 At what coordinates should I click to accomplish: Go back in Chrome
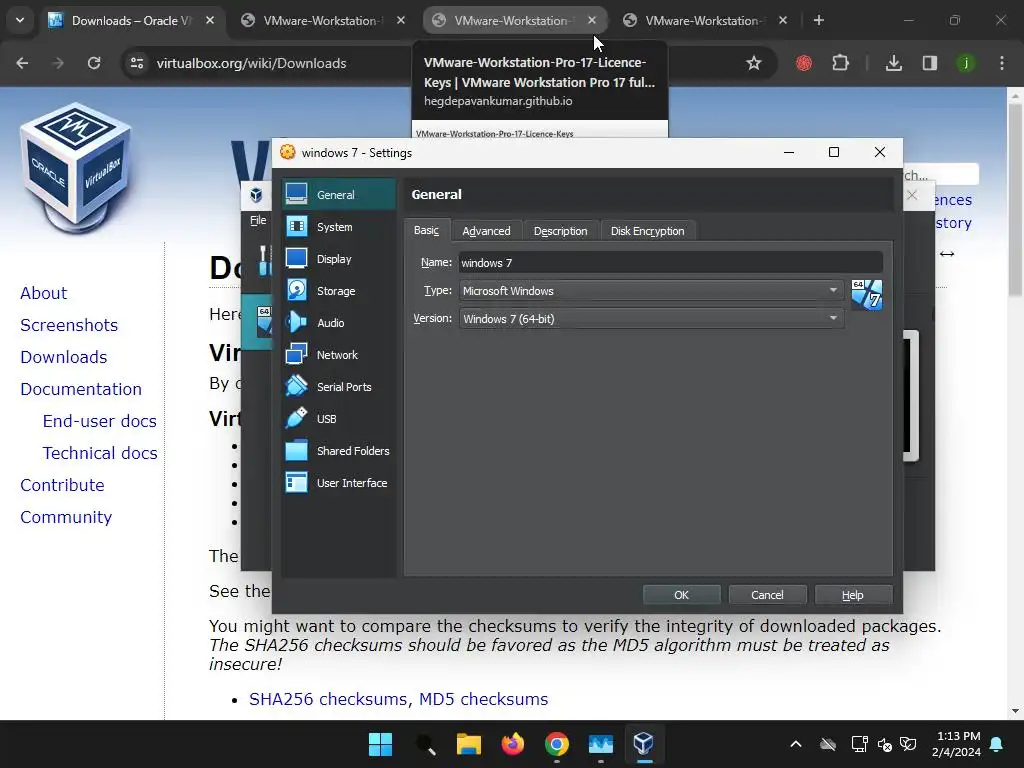[22, 63]
